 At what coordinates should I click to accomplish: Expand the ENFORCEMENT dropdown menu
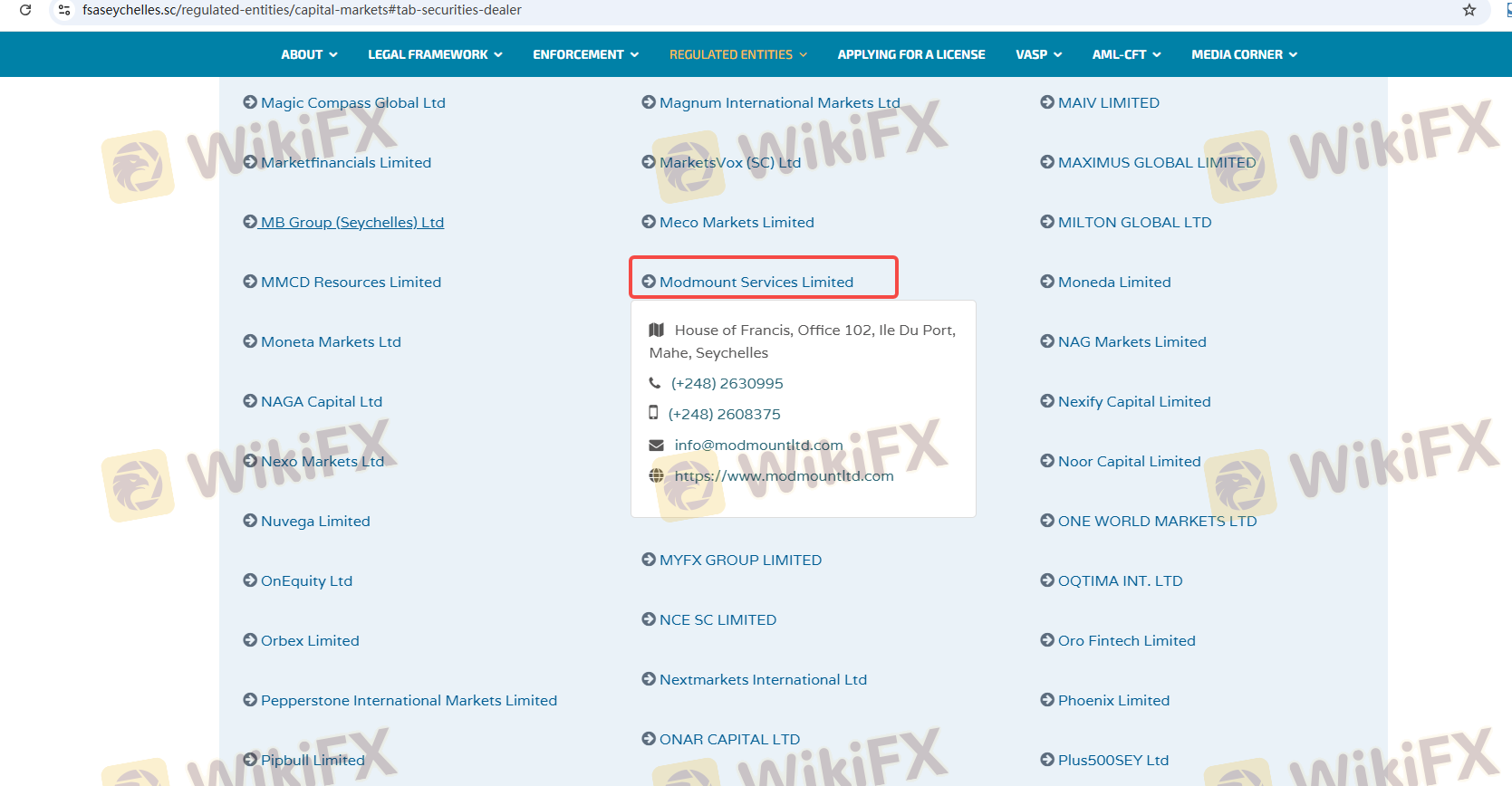(585, 54)
